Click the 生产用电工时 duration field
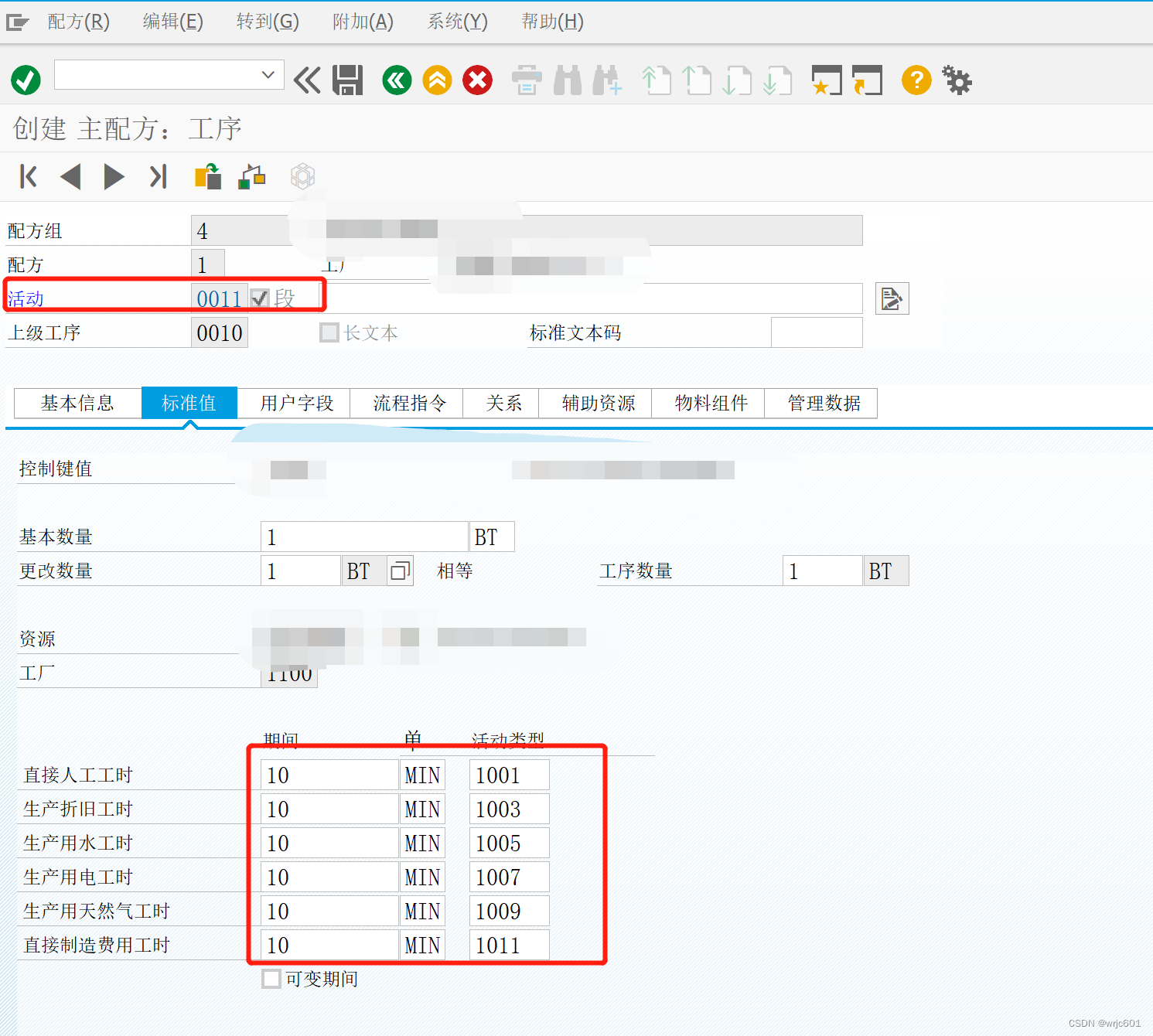Image resolution: width=1153 pixels, height=1036 pixels. click(x=330, y=877)
